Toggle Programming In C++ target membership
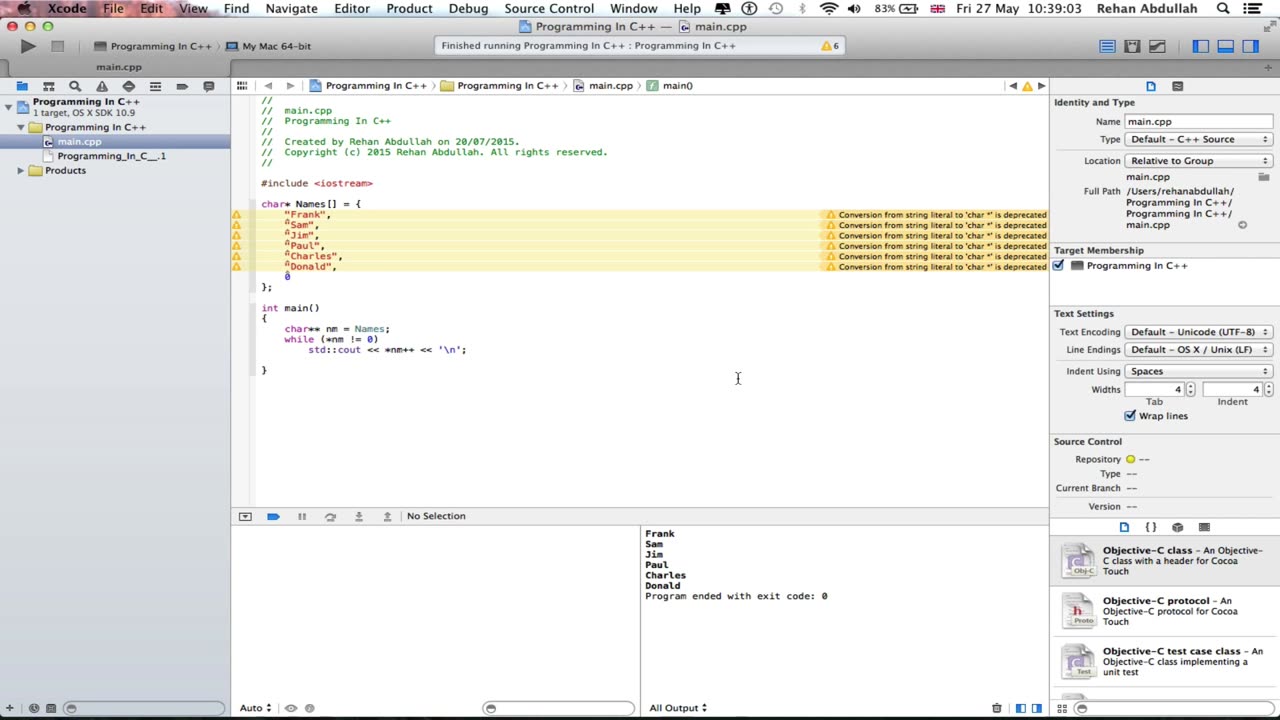Viewport: 1280px width, 720px height. [x=1059, y=266]
